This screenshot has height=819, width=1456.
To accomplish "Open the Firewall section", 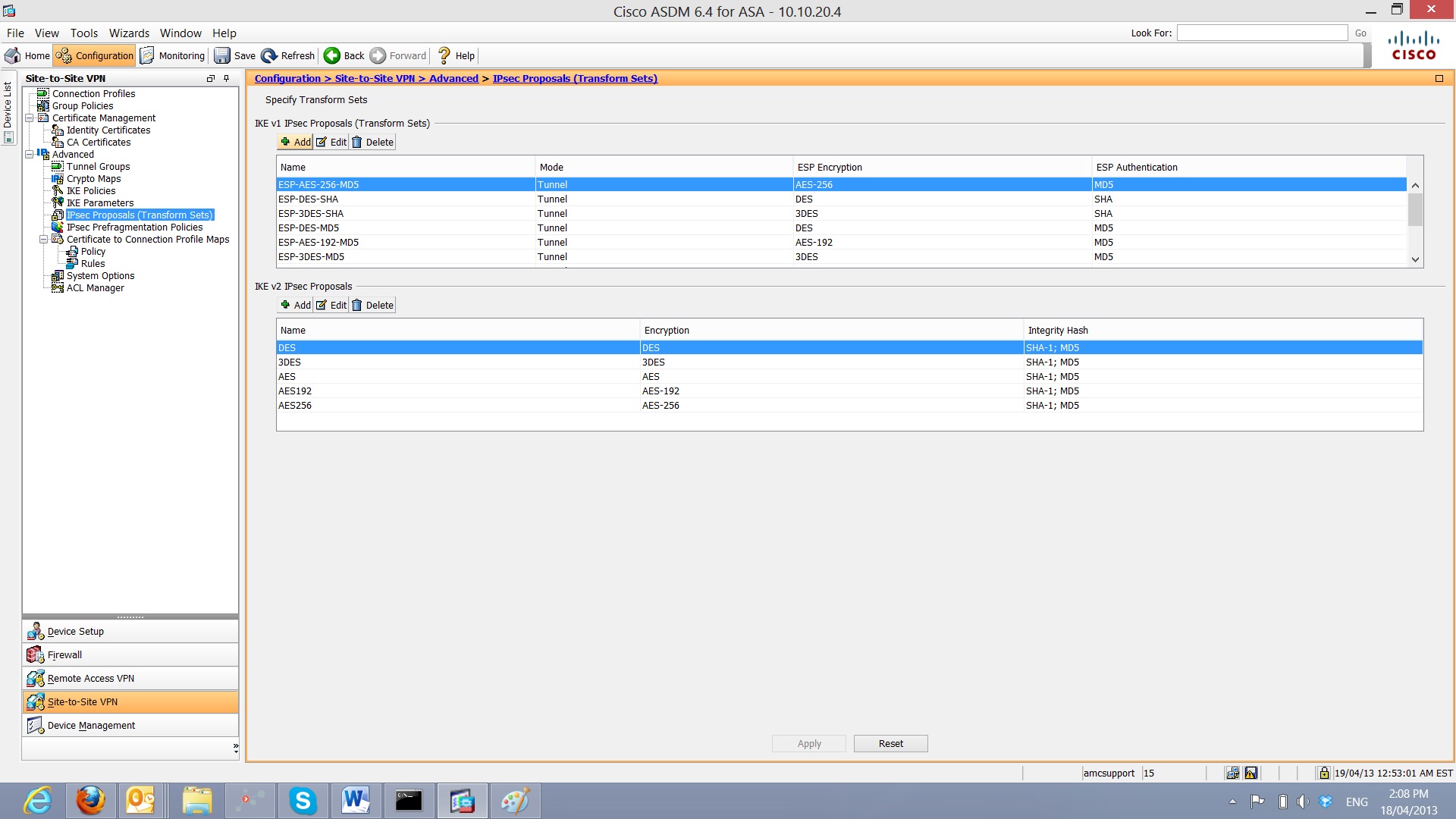I will coord(130,654).
